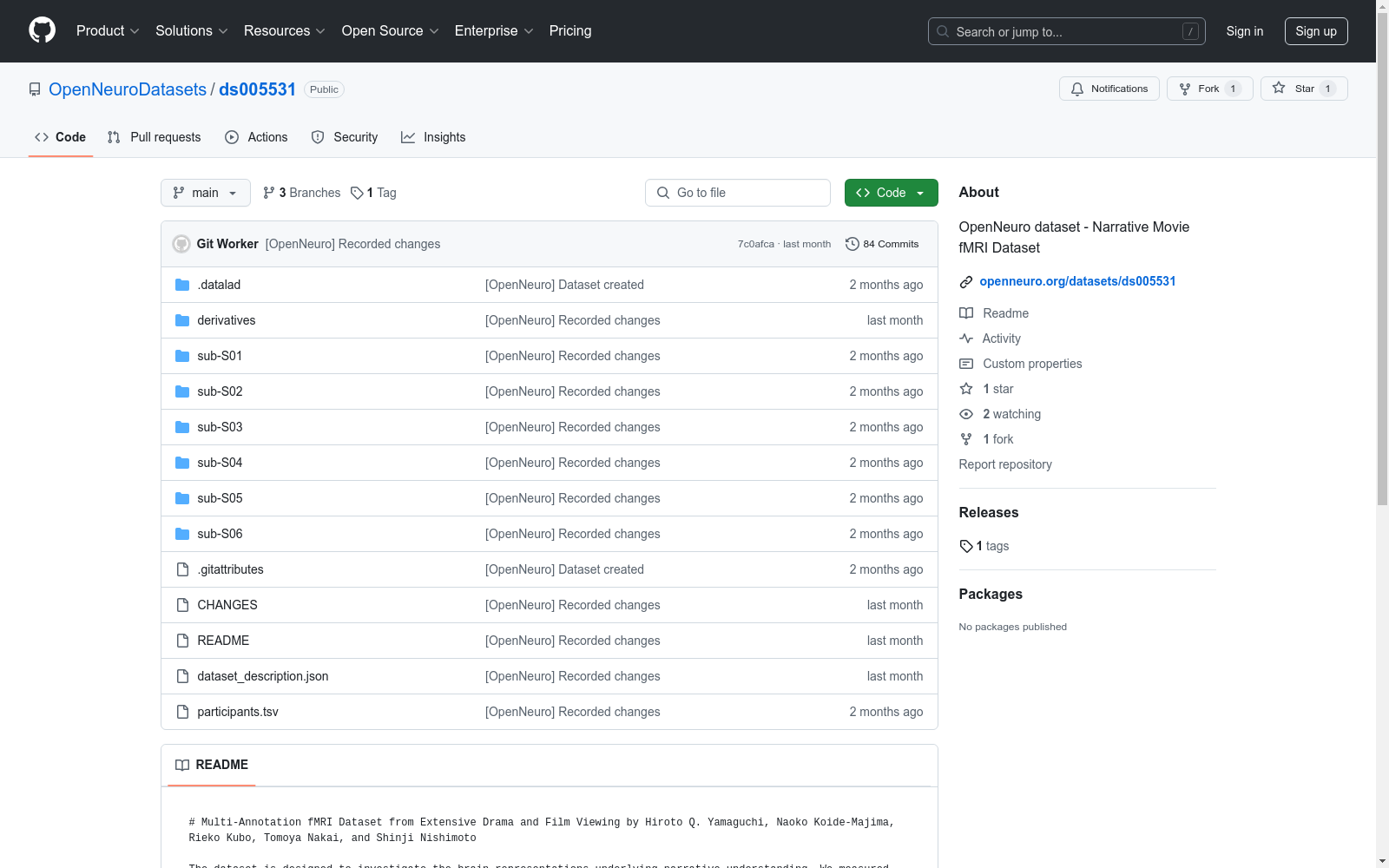Open the openneuro.org/datasets/ds005531 link

click(1077, 281)
